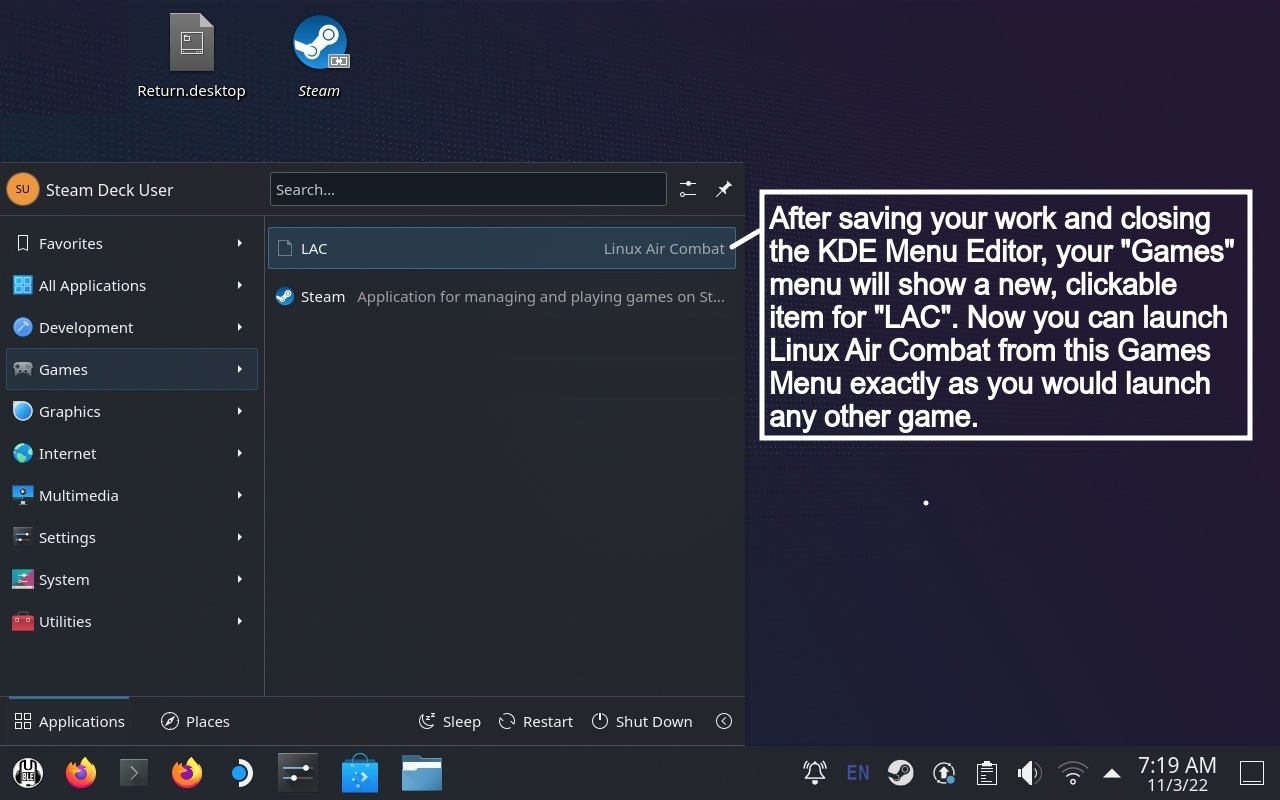This screenshot has height=800, width=1280.
Task: Open the launcher configure sliders icon
Action: pyautogui.click(x=688, y=189)
